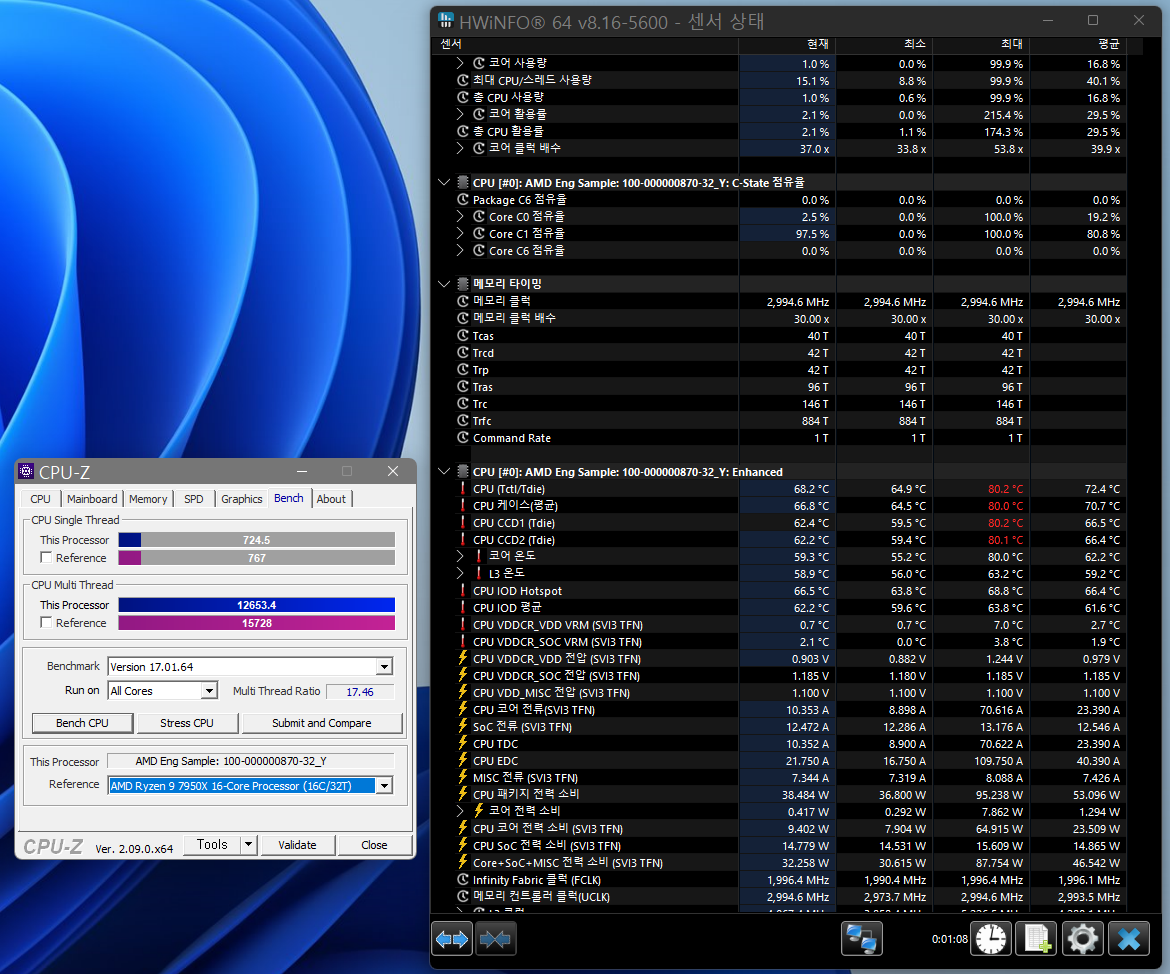Click the Validate button in CPU-Z

297,845
